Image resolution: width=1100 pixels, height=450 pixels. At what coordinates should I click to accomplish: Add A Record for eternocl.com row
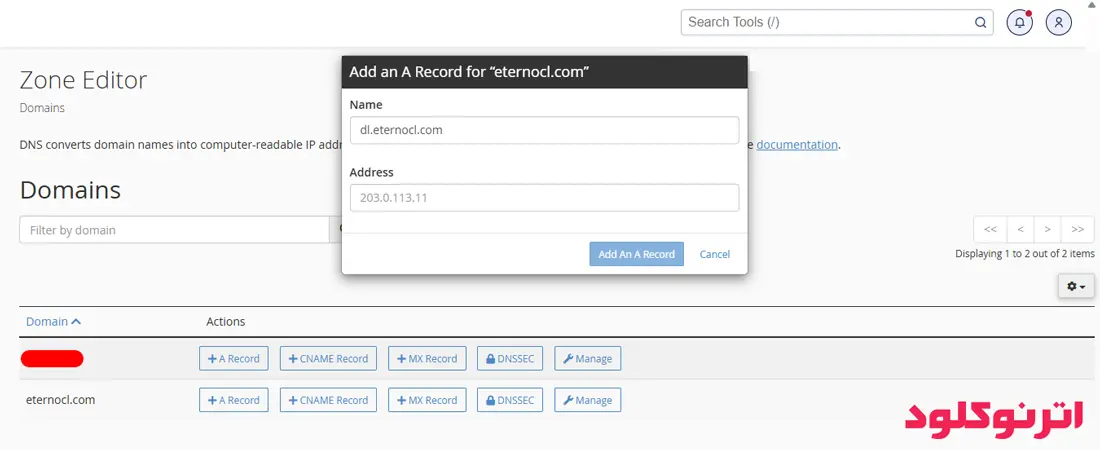[x=234, y=400]
